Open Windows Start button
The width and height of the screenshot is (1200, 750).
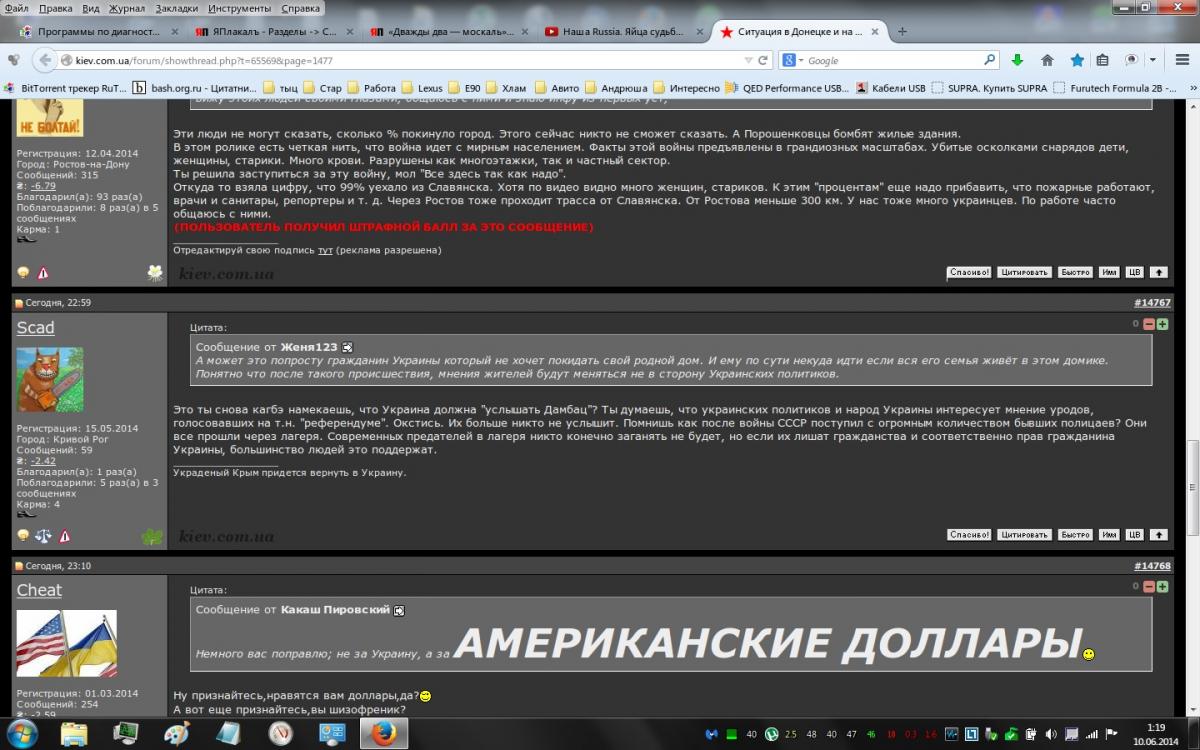[22, 734]
